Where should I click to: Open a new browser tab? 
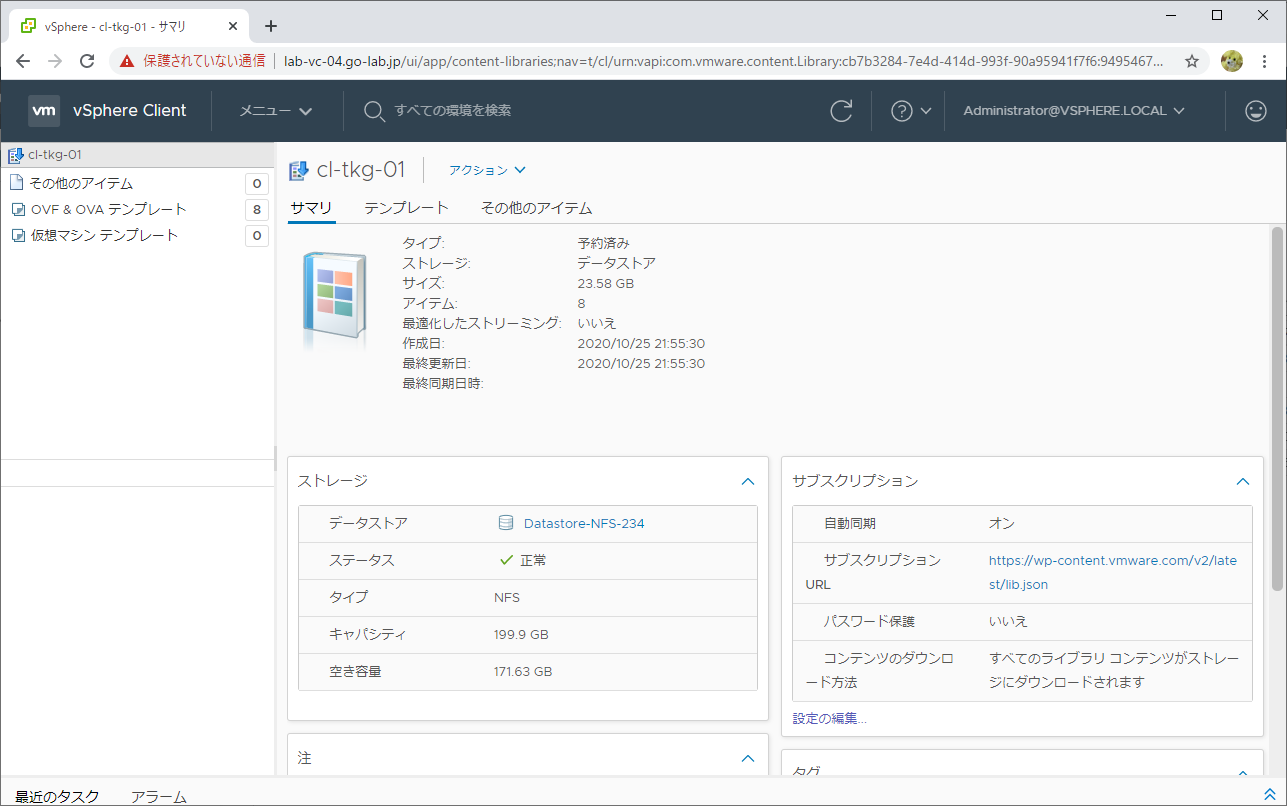[x=270, y=26]
